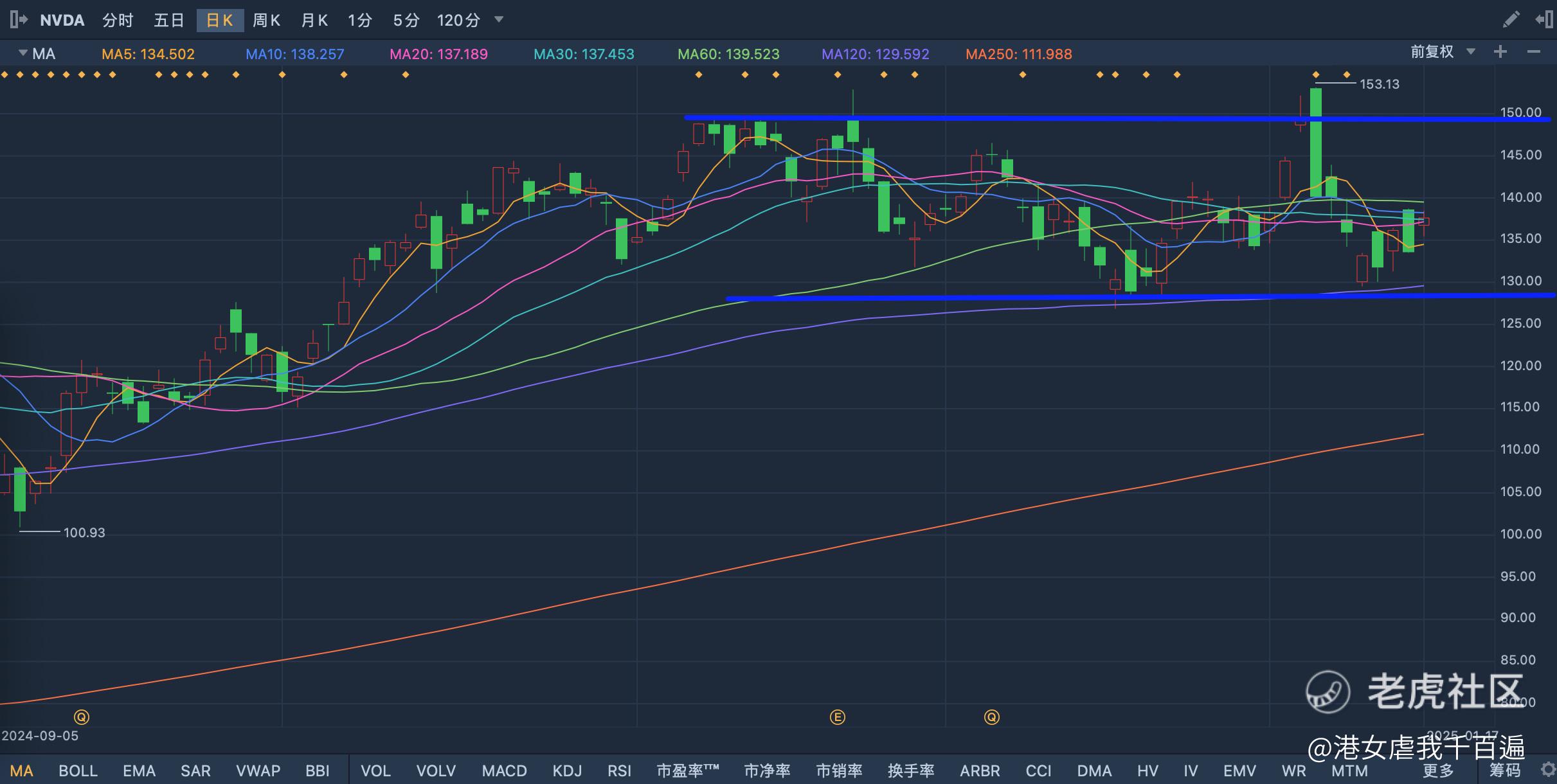Show the VOL sub-indicator
The height and width of the screenshot is (784, 1557).
pyautogui.click(x=375, y=771)
